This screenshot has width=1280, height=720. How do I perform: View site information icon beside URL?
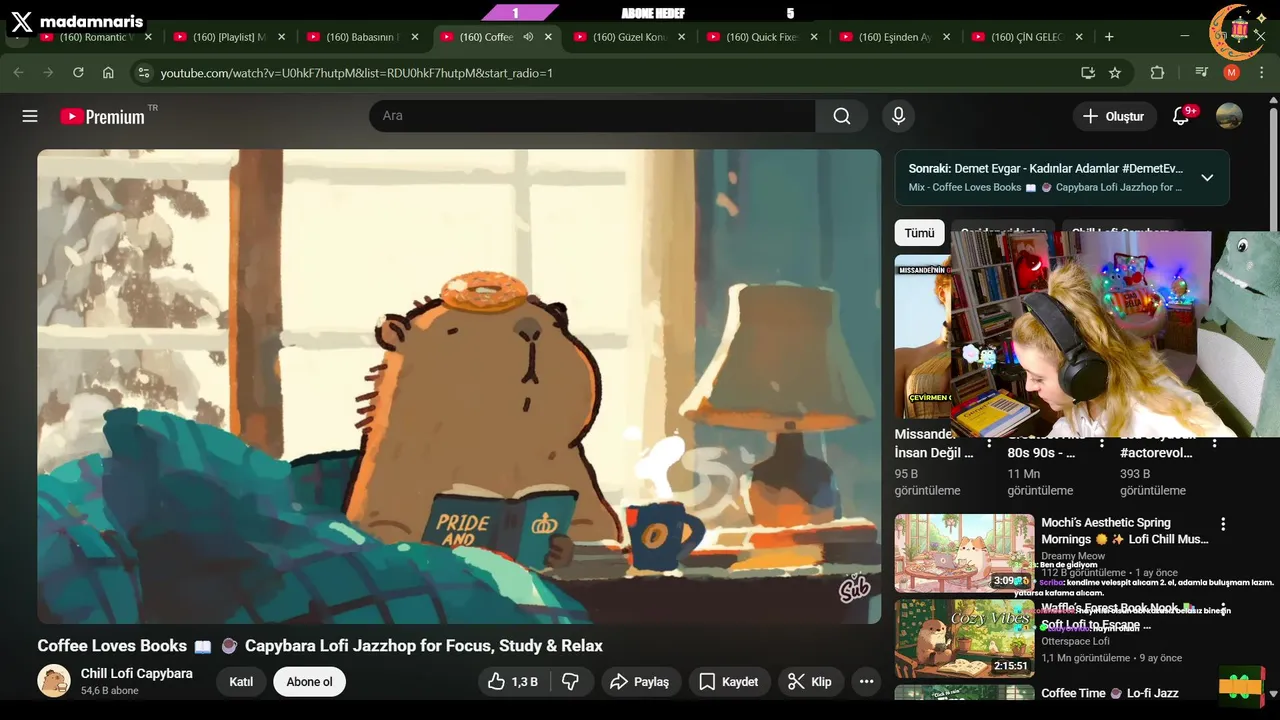[144, 73]
